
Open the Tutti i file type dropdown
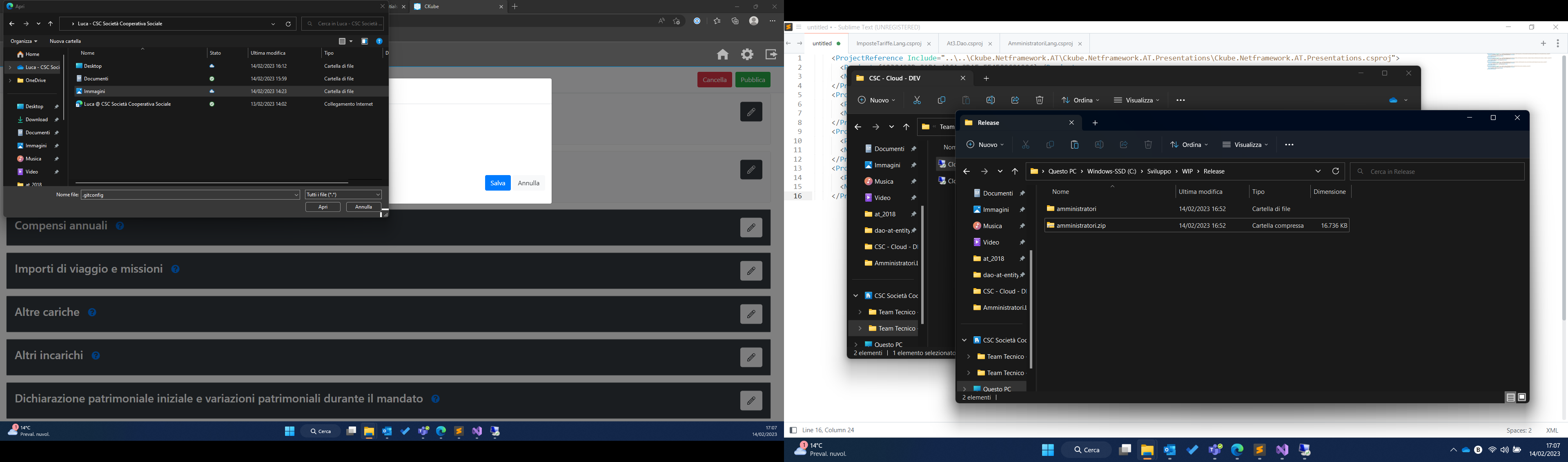point(343,195)
